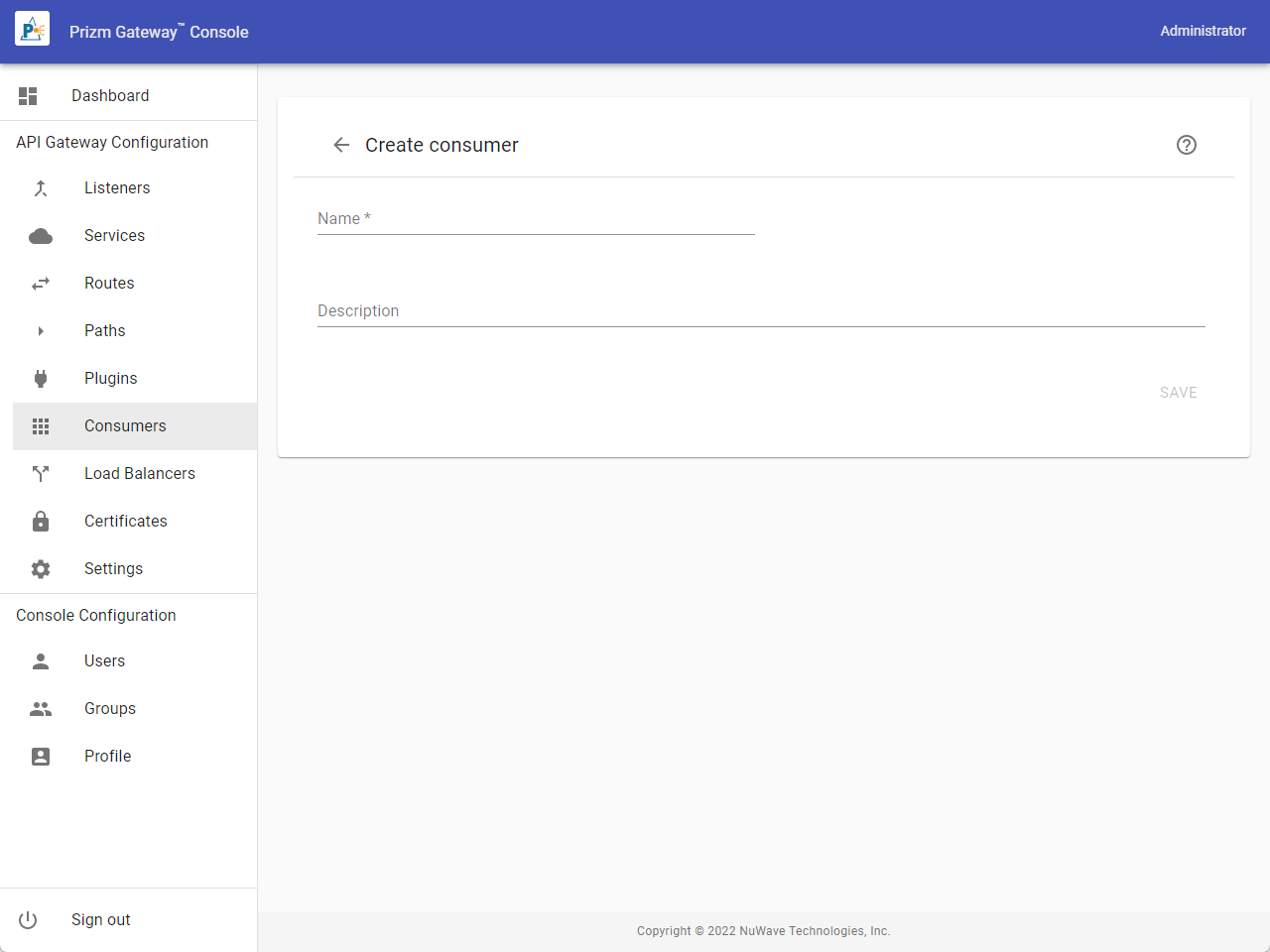1270x952 pixels.
Task: Go to the Dashboard menu item
Action: pos(110,96)
